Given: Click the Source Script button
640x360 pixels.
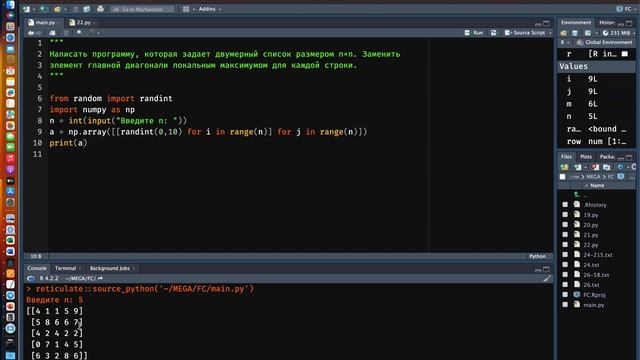Looking at the screenshot, I should click(525, 33).
